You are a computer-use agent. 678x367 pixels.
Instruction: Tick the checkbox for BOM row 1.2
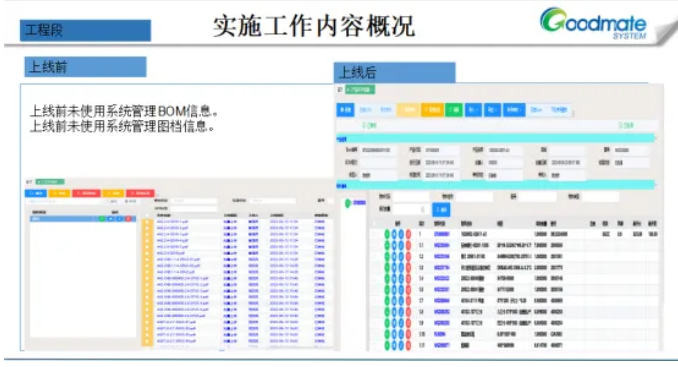(x=375, y=256)
